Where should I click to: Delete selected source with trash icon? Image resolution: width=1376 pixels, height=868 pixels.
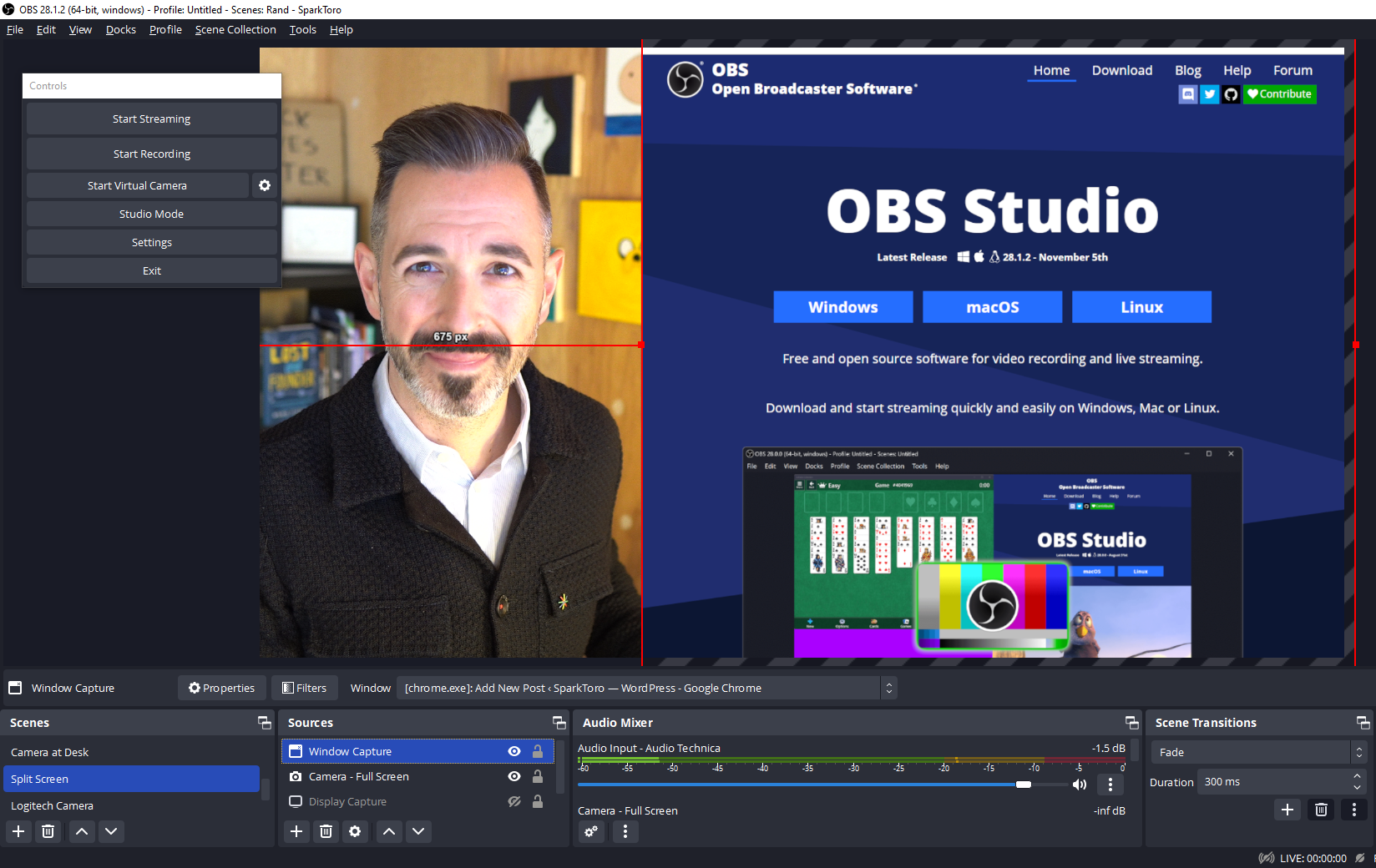pos(326,831)
